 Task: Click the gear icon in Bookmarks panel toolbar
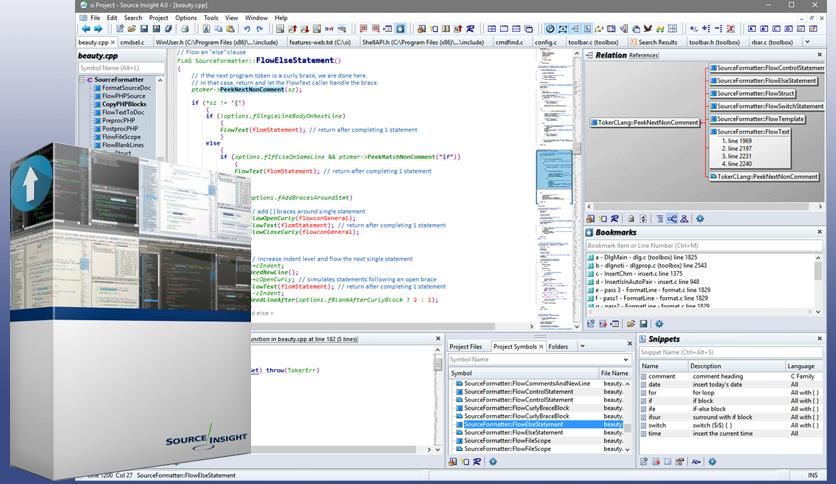click(x=658, y=324)
